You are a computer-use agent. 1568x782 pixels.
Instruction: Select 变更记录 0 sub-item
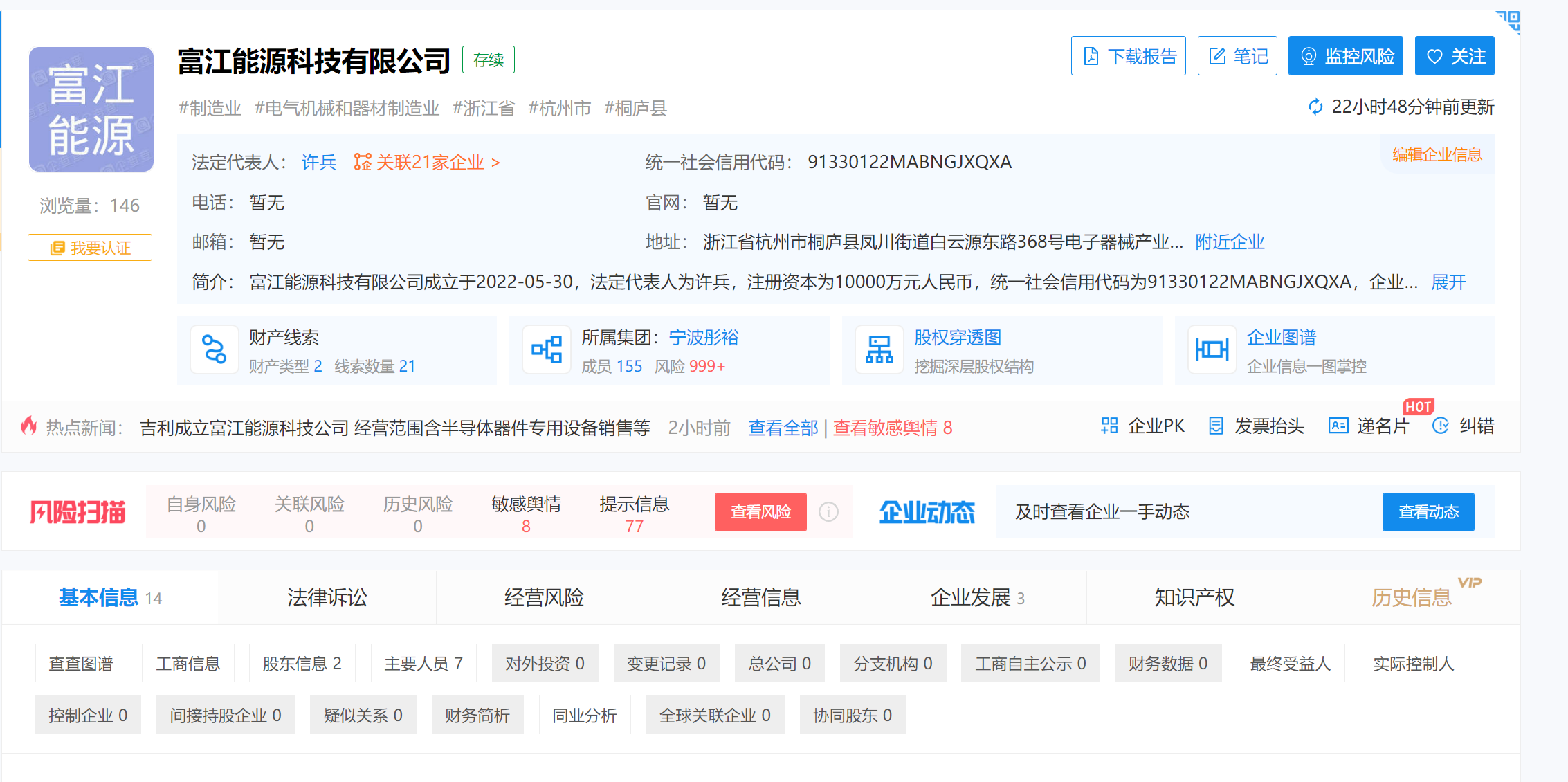click(x=666, y=663)
